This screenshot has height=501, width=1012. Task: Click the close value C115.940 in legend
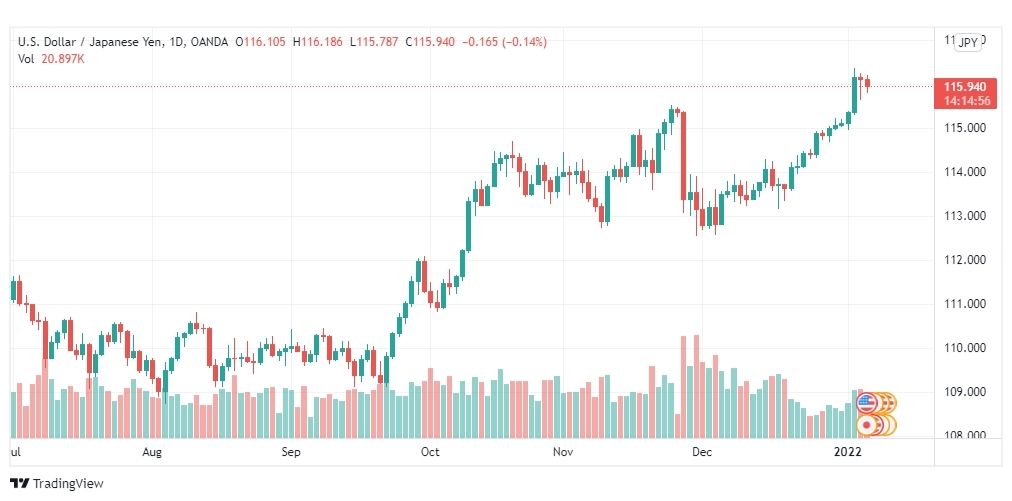(x=430, y=42)
